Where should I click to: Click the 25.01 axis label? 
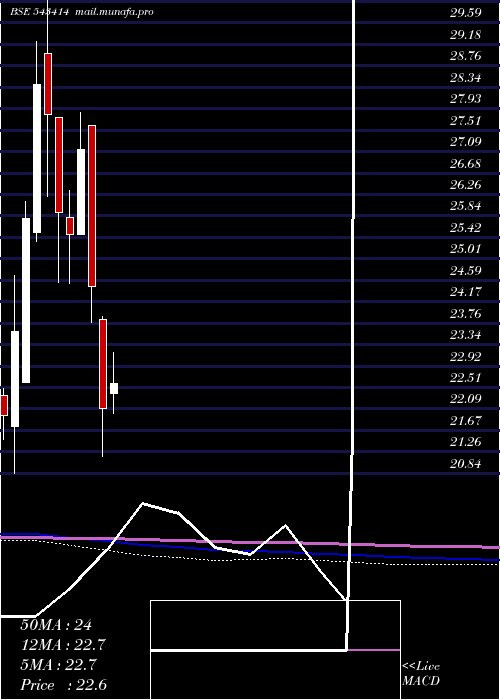click(466, 249)
